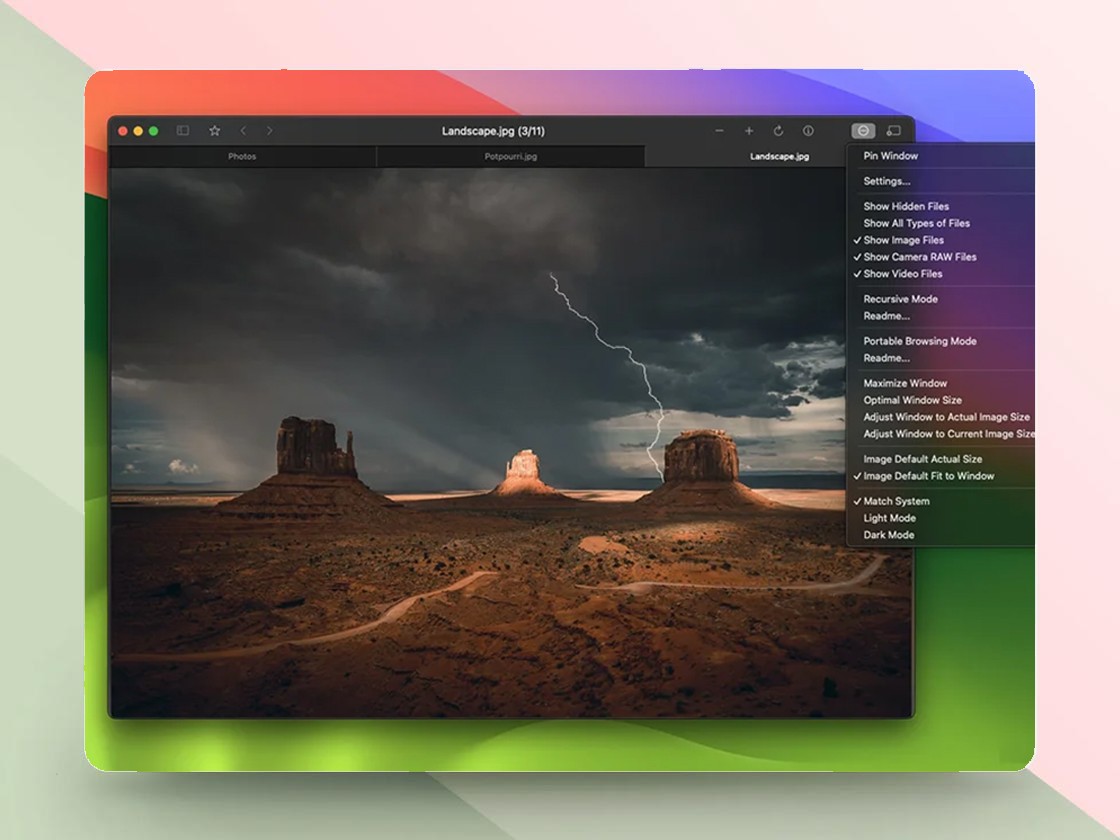The width and height of the screenshot is (1120, 840).
Task: Rotate the image with the circular arrow icon
Action: click(779, 131)
